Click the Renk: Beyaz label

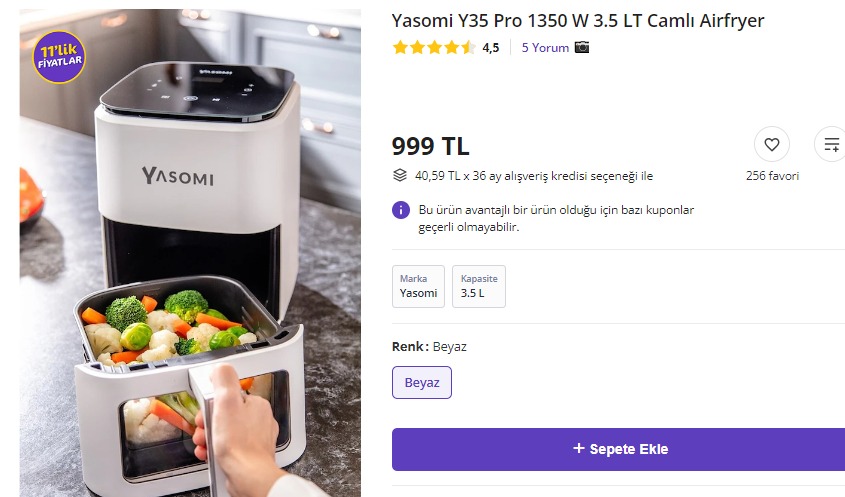(429, 346)
